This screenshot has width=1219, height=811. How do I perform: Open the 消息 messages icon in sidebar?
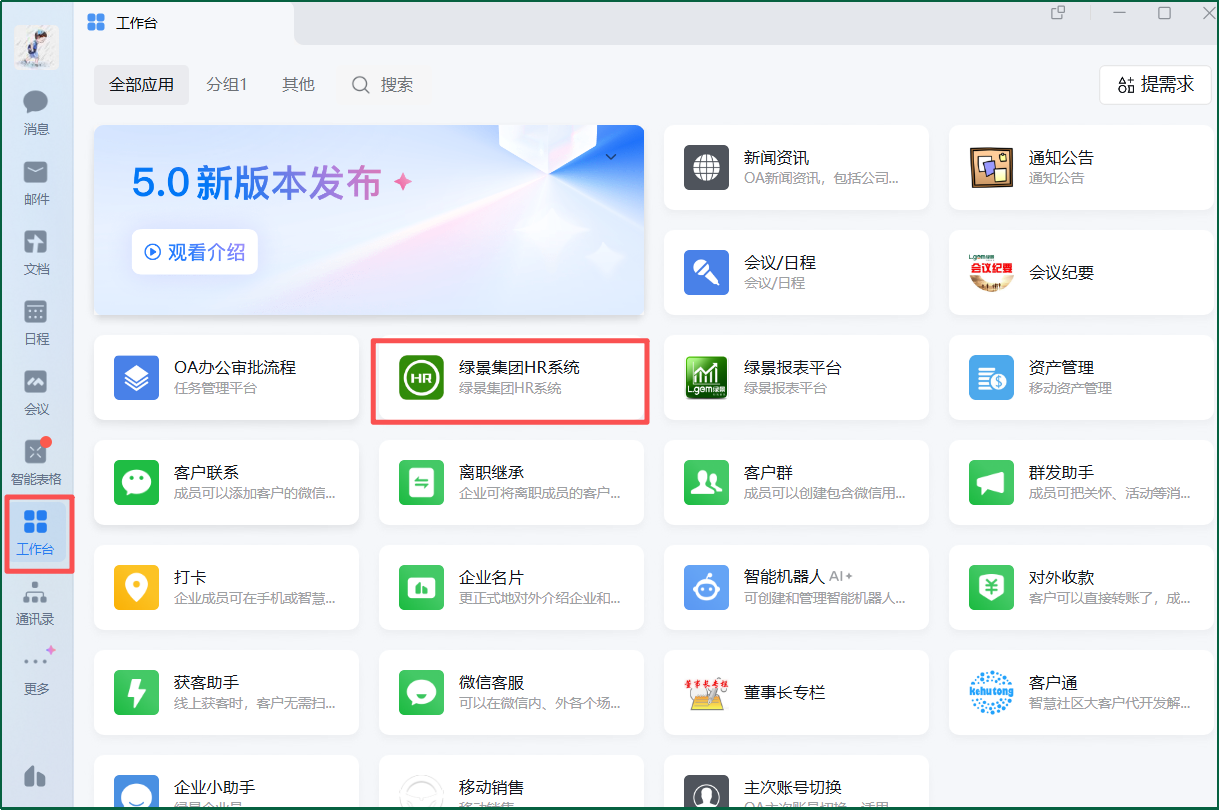[x=36, y=112]
